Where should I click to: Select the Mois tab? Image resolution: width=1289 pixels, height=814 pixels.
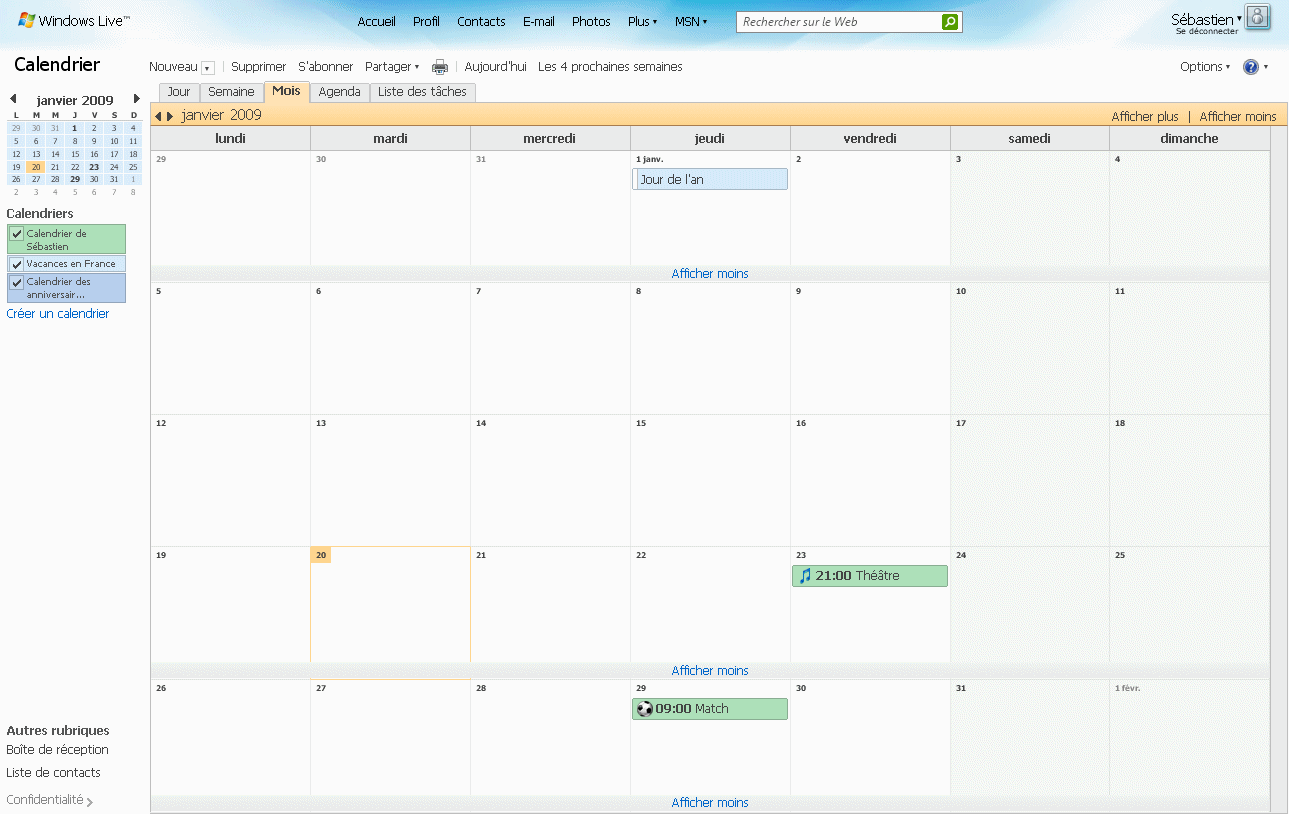click(x=286, y=91)
